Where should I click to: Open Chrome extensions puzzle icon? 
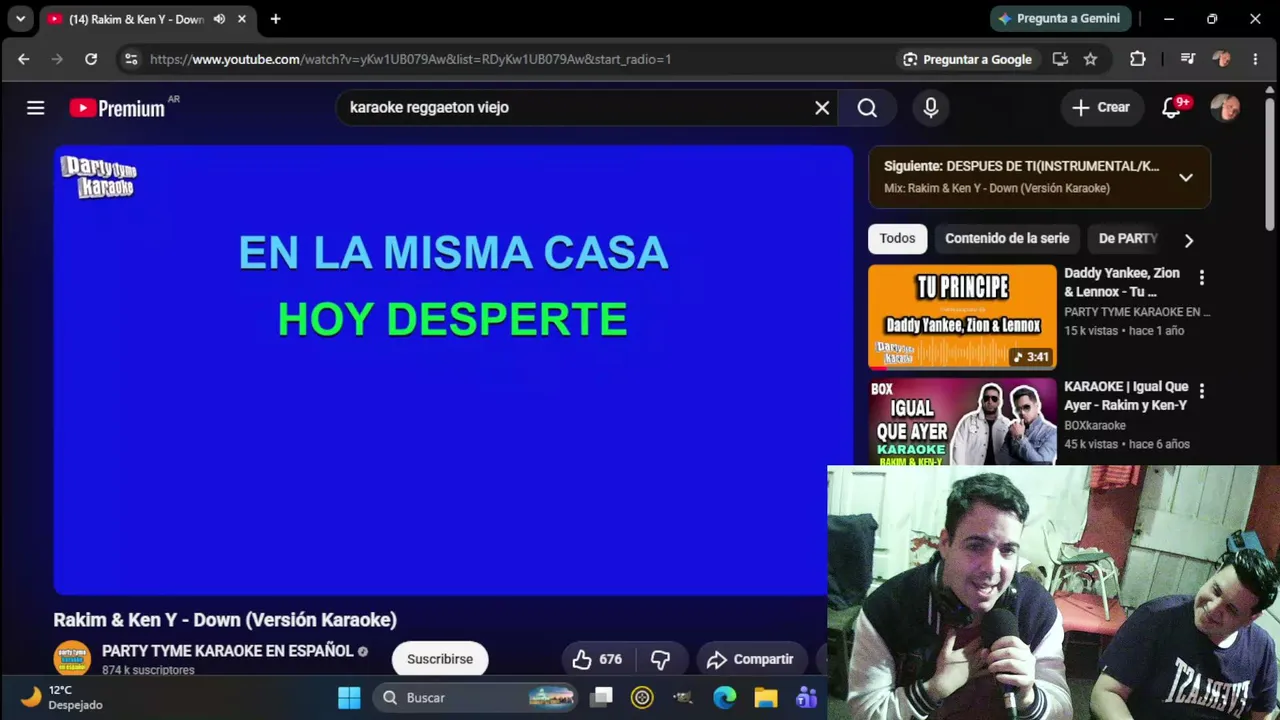point(1138,59)
